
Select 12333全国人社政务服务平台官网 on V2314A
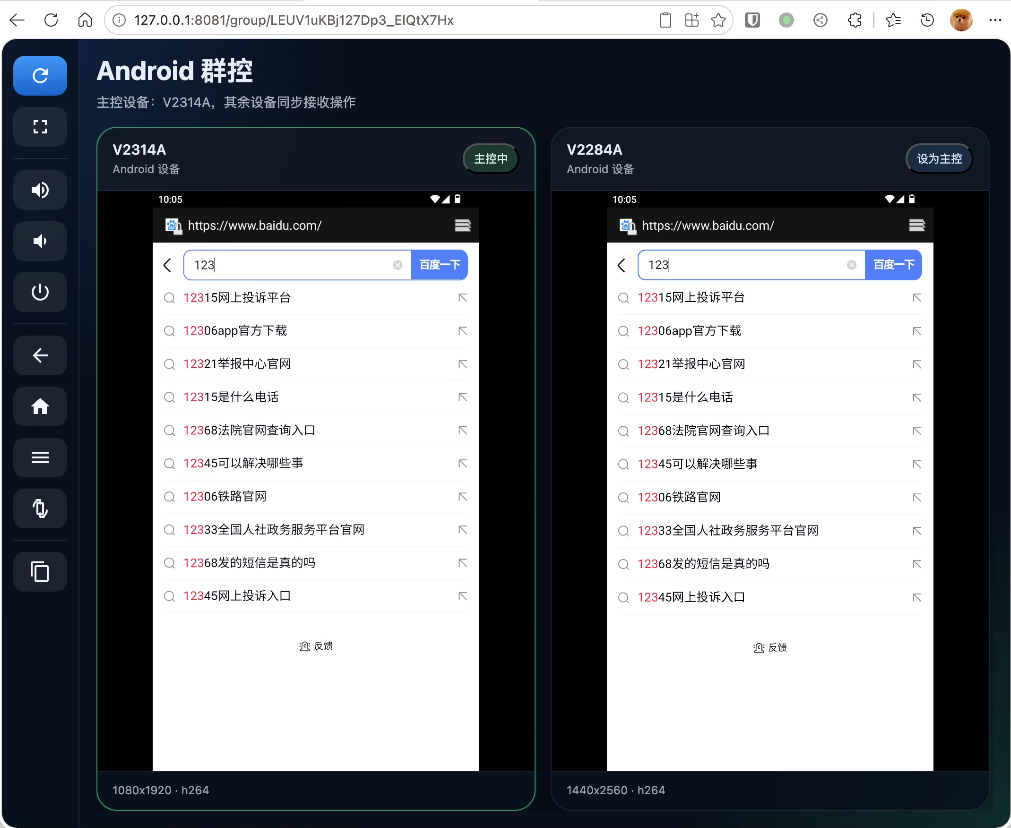[316, 529]
